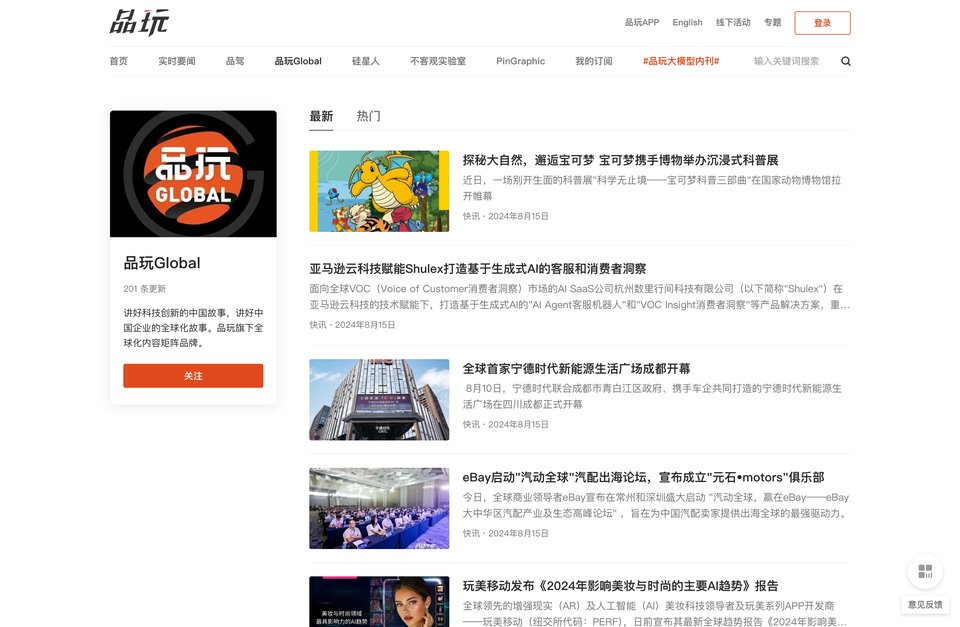The height and width of the screenshot is (627, 960).
Task: Click the 201 条更新 count text
Action: tap(144, 289)
